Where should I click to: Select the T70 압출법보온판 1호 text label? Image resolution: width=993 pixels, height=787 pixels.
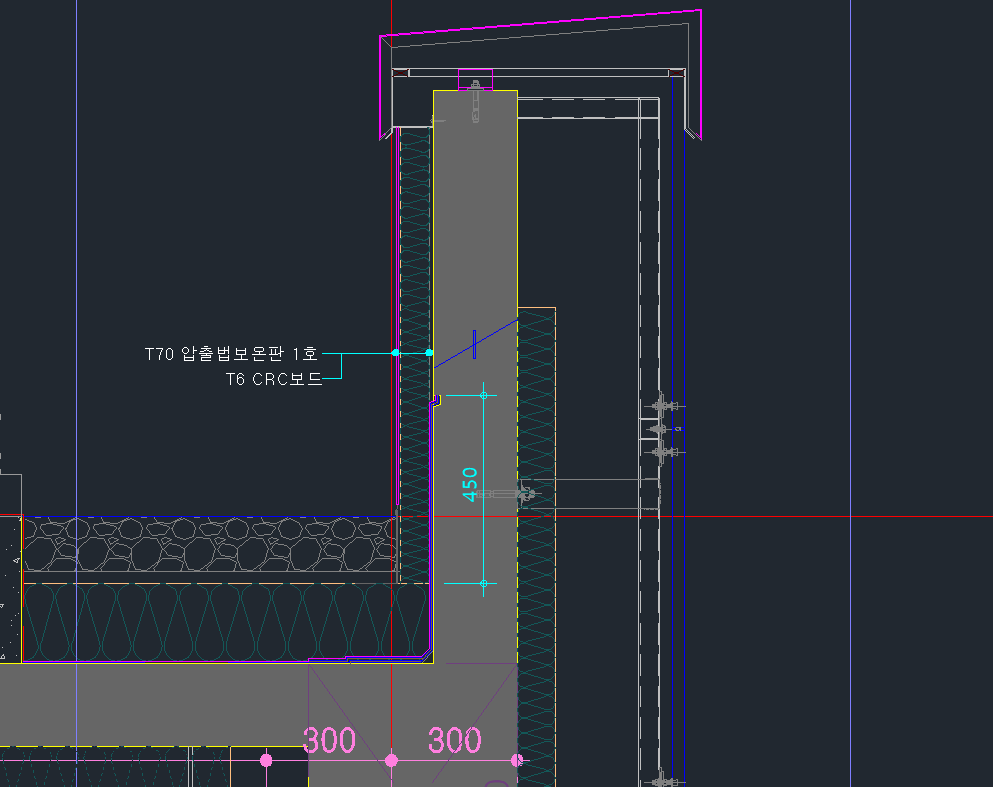point(230,353)
